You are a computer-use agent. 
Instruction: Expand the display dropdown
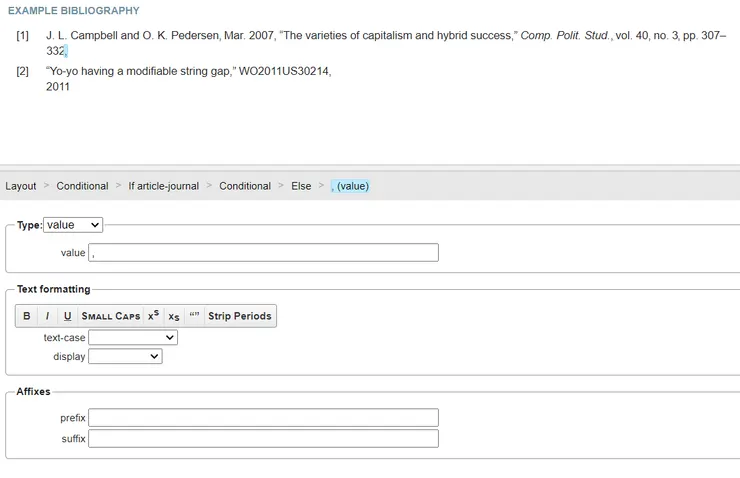(125, 356)
